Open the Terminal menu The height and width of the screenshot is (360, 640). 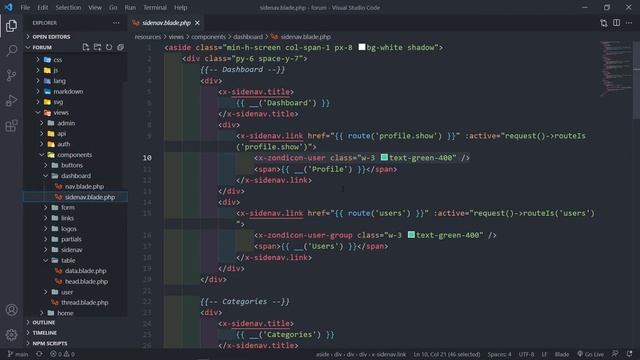tap(155, 7)
